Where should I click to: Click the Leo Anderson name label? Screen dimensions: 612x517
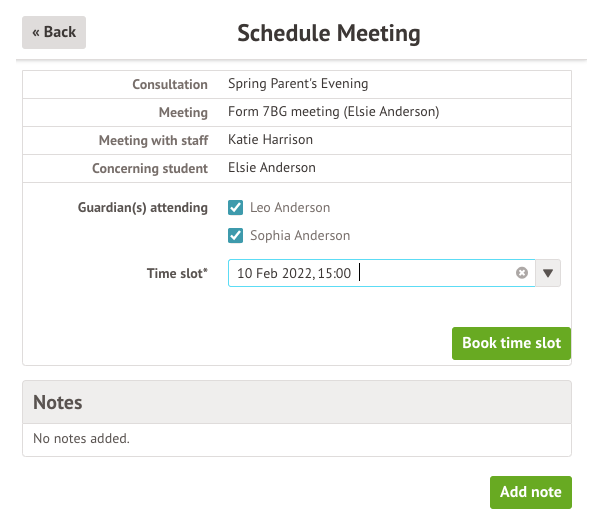pyautogui.click(x=290, y=208)
